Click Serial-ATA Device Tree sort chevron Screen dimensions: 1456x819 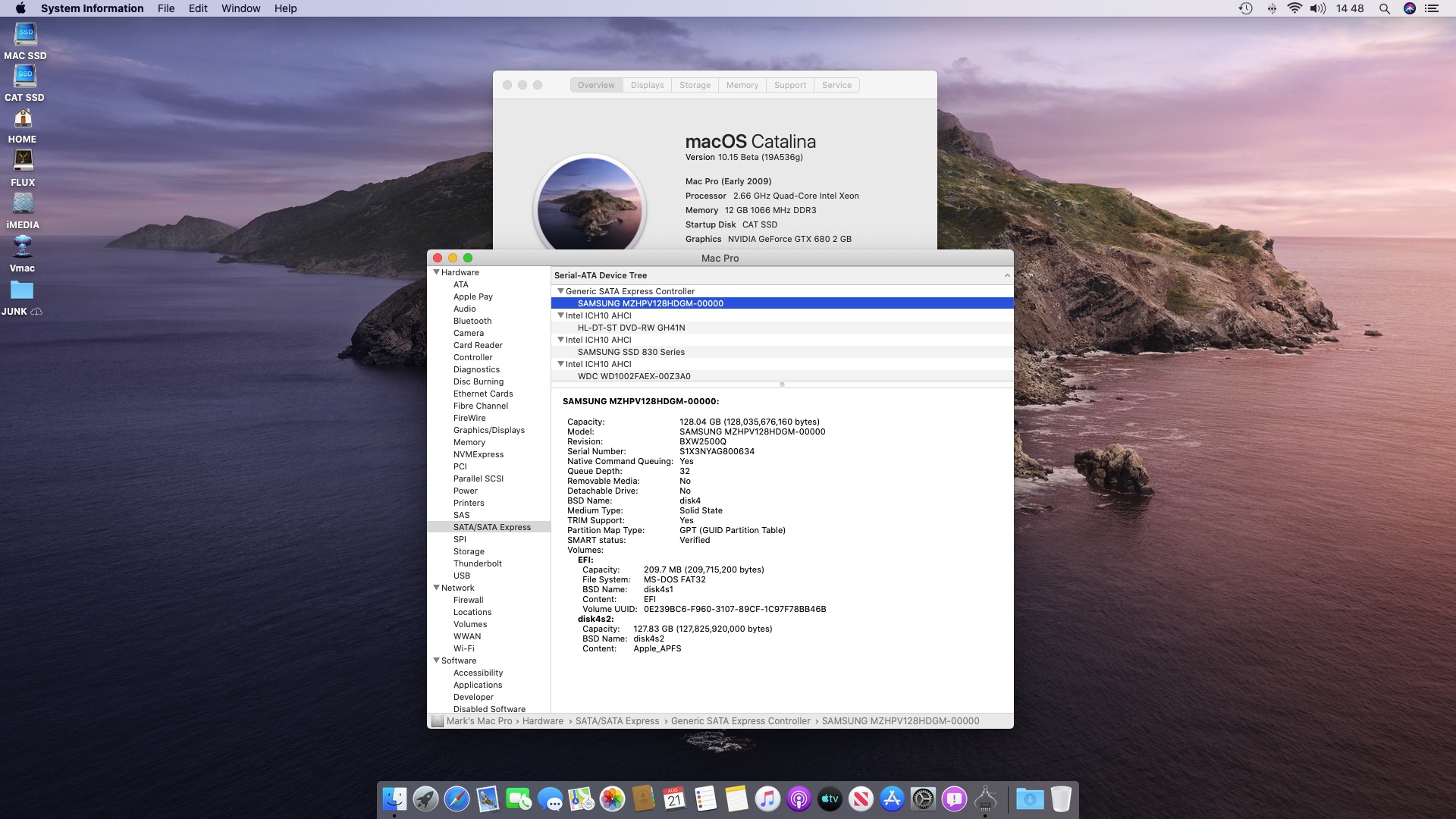(x=1006, y=275)
